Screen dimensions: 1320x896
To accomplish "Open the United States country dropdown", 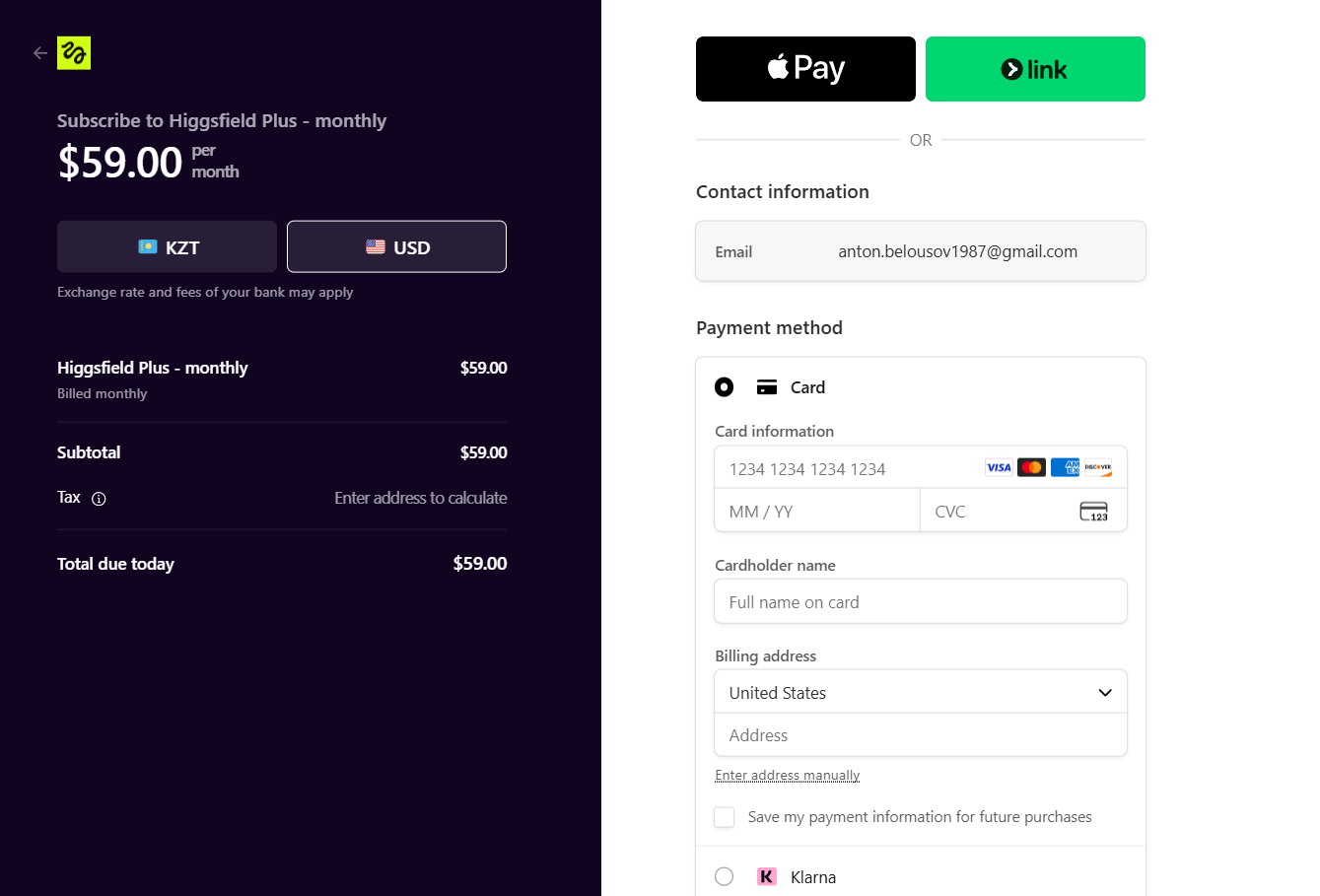I will pyautogui.click(x=921, y=692).
